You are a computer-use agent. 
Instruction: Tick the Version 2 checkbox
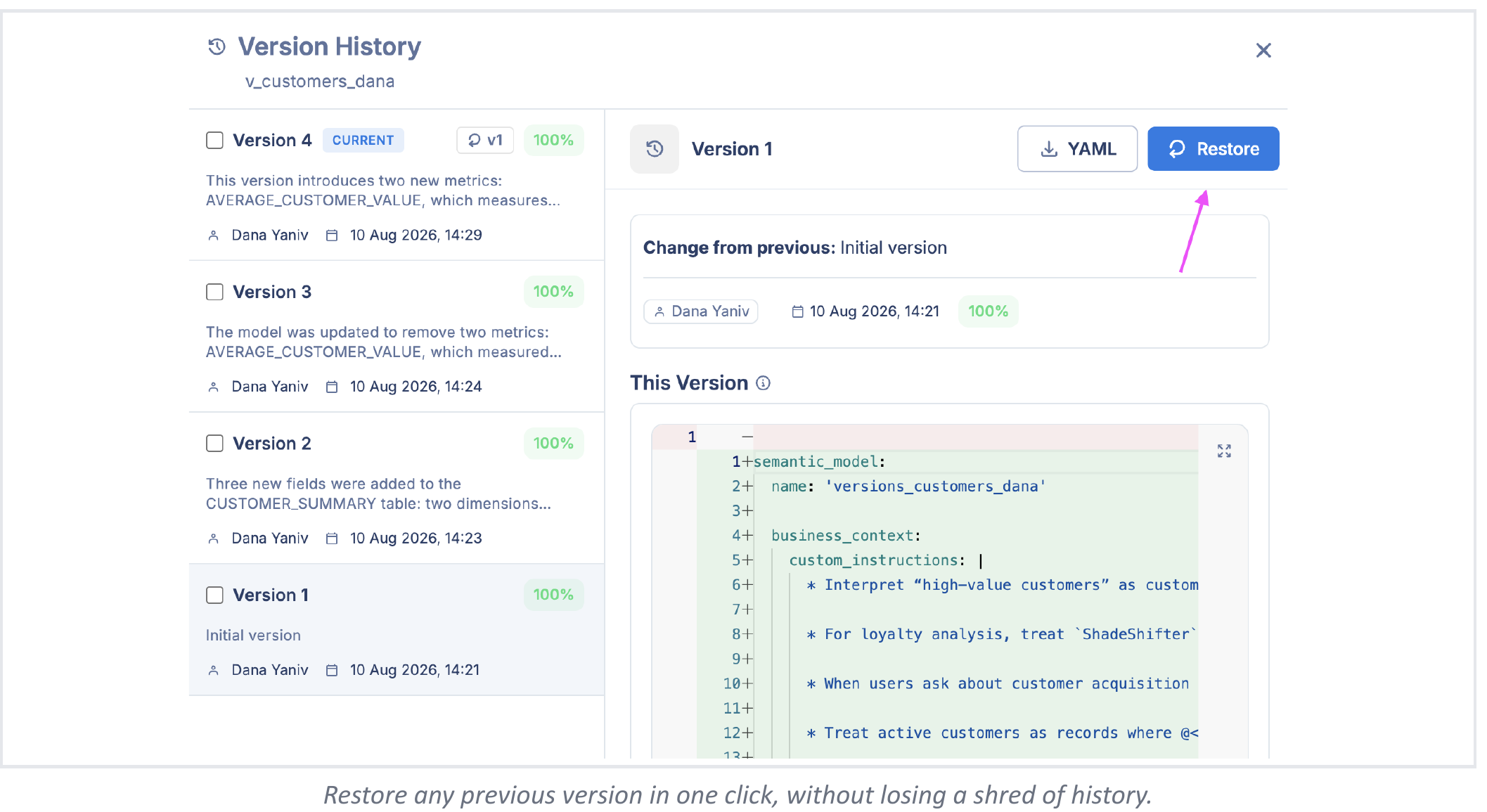pyautogui.click(x=214, y=444)
